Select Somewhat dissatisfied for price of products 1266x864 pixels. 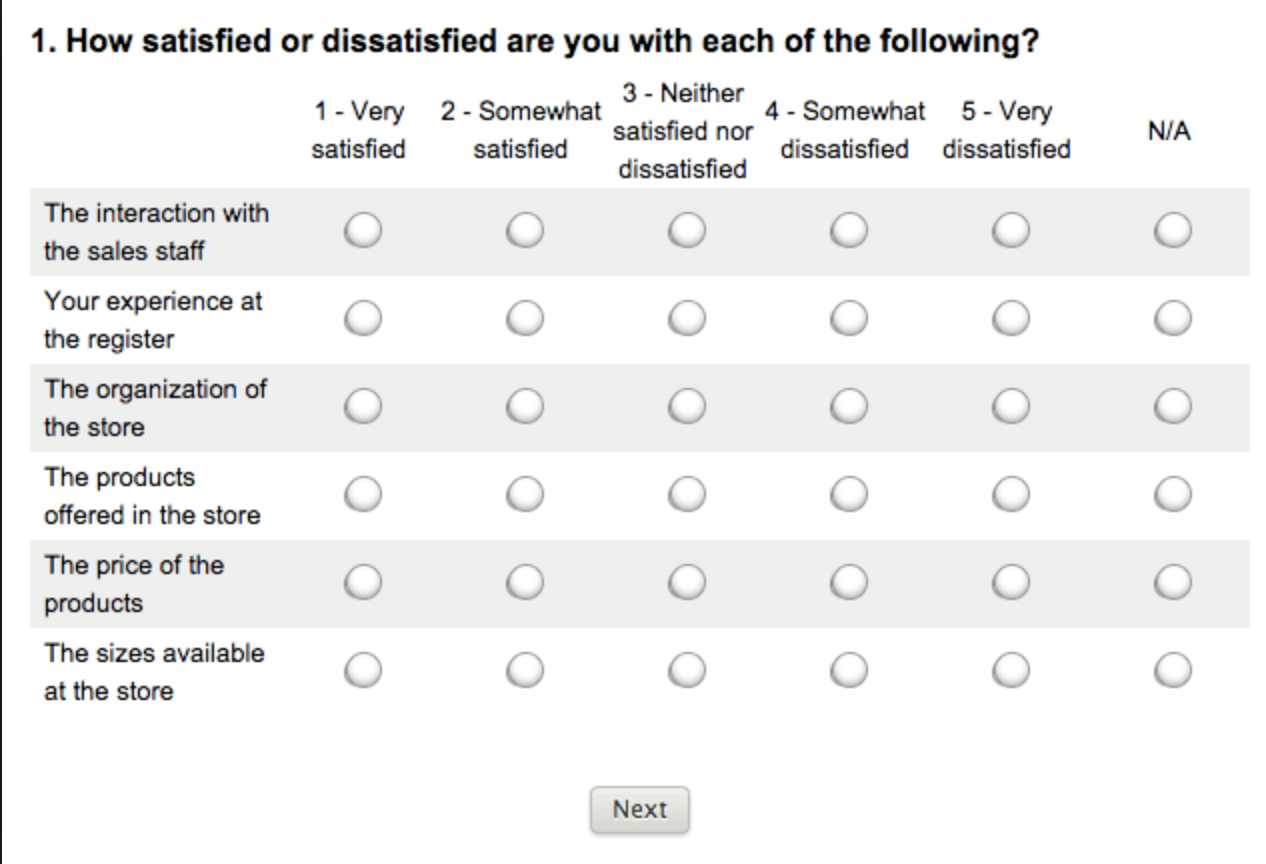848,581
